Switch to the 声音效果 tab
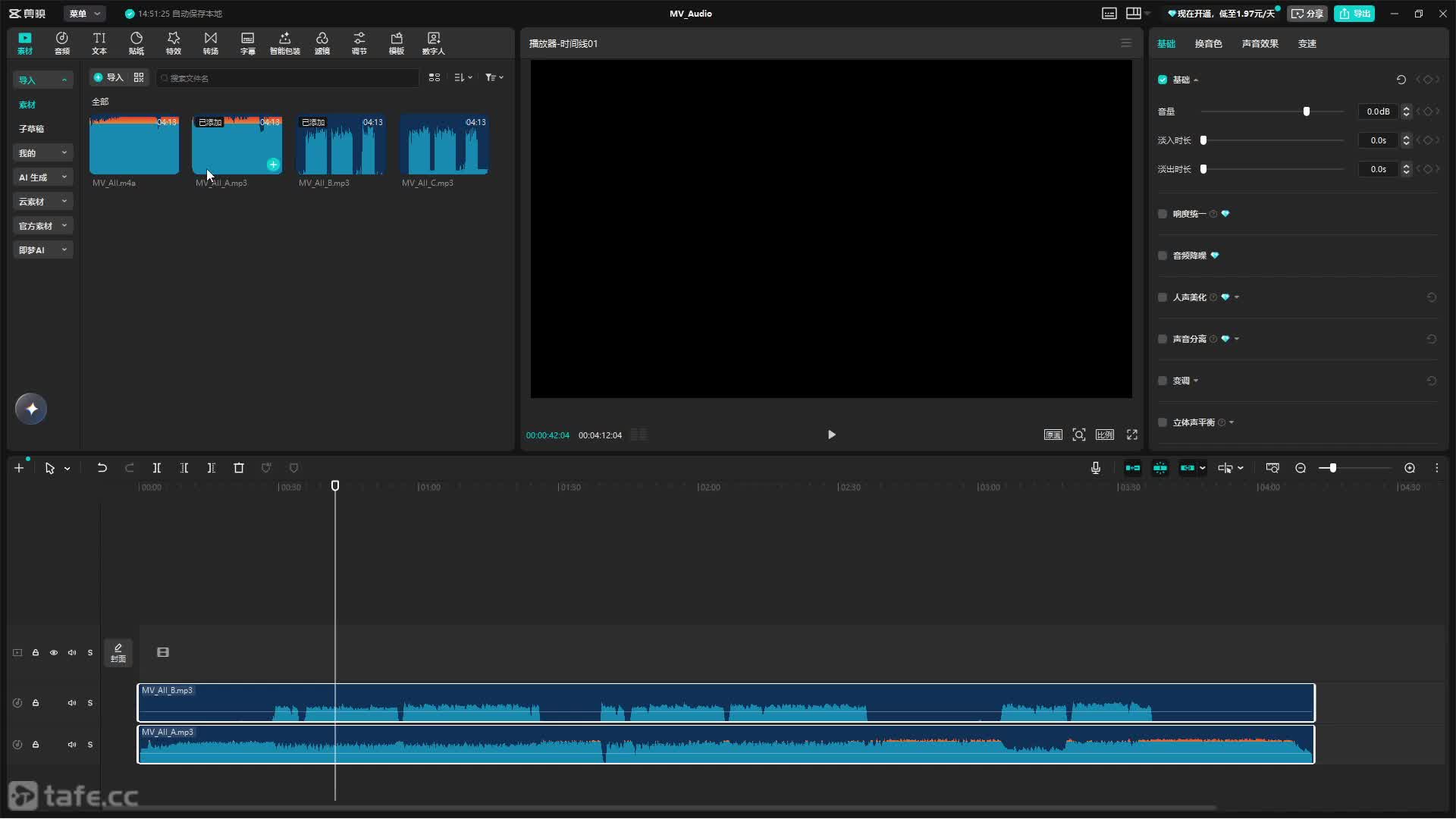 tap(1260, 44)
